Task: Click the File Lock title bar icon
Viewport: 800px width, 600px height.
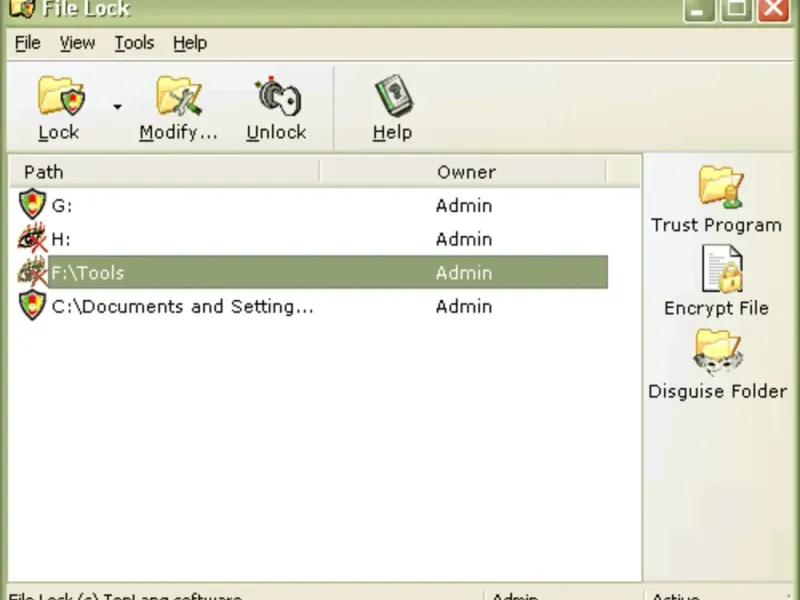Action: click(x=22, y=8)
